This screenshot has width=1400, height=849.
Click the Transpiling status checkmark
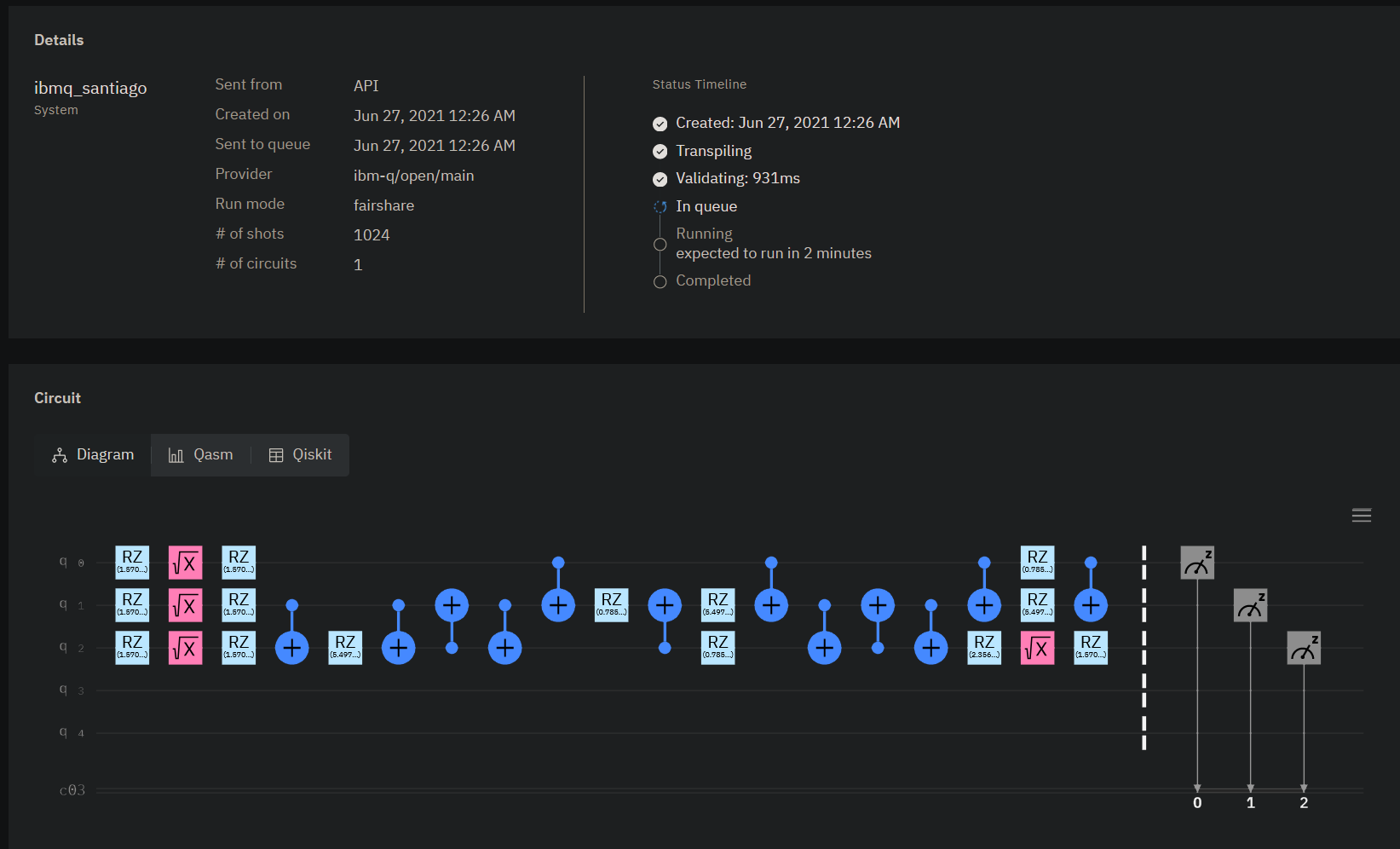tap(660, 152)
